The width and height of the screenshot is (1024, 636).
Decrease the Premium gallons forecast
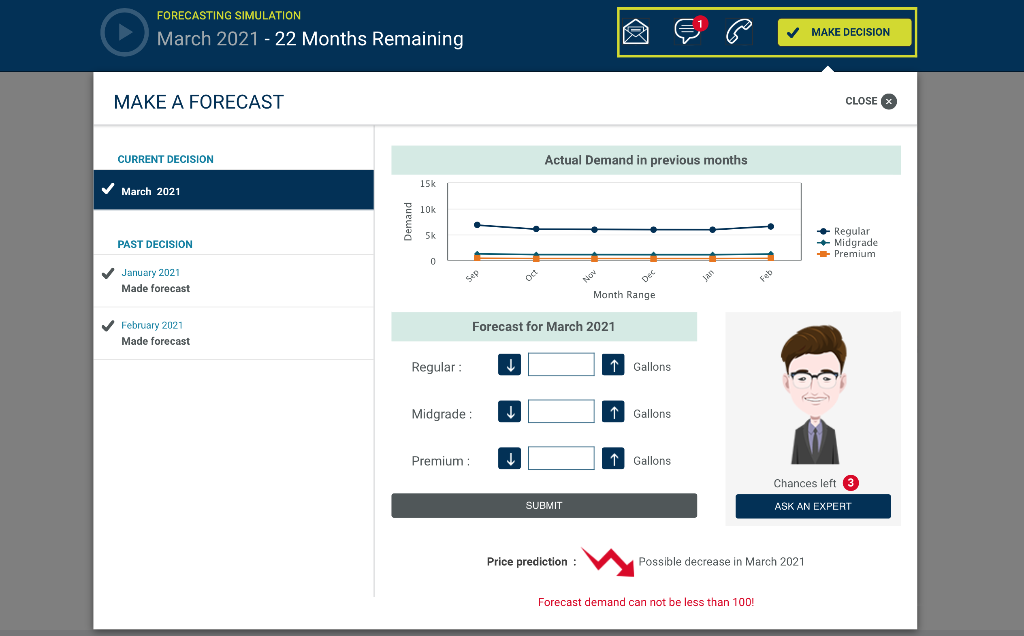tap(509, 459)
